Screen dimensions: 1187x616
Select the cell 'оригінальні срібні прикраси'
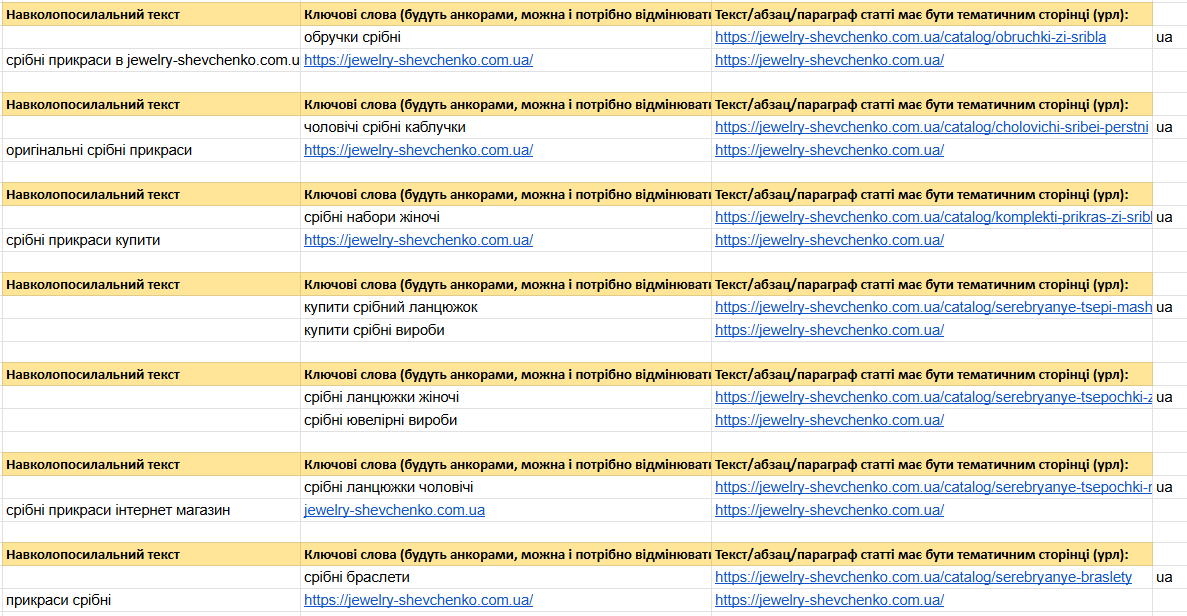[x=151, y=150]
